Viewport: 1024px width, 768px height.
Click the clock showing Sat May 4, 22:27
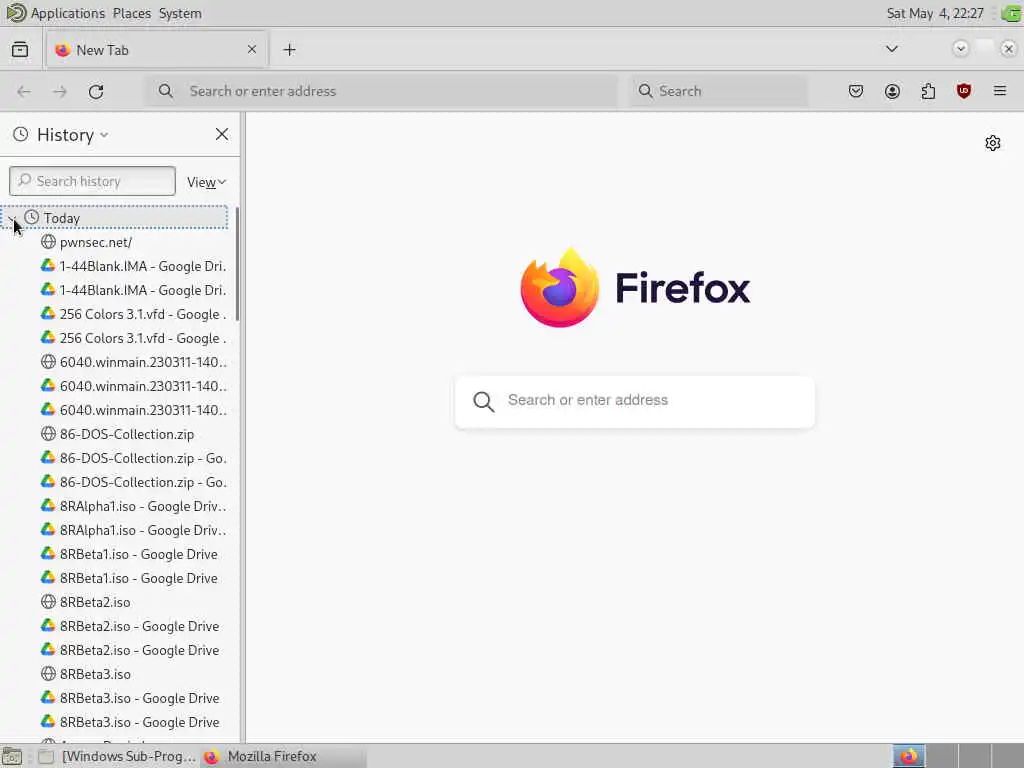[935, 13]
